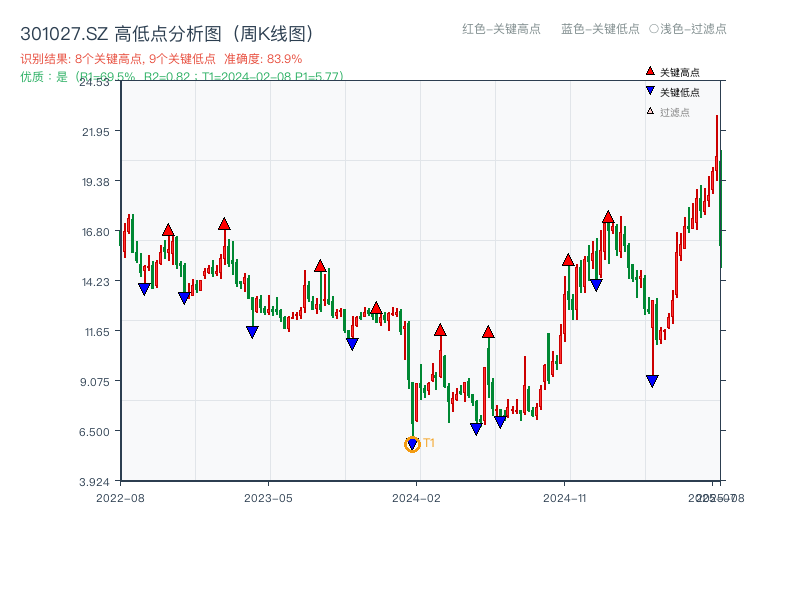
Task: Click the 16.80 y-axis label
Action: pos(96,232)
